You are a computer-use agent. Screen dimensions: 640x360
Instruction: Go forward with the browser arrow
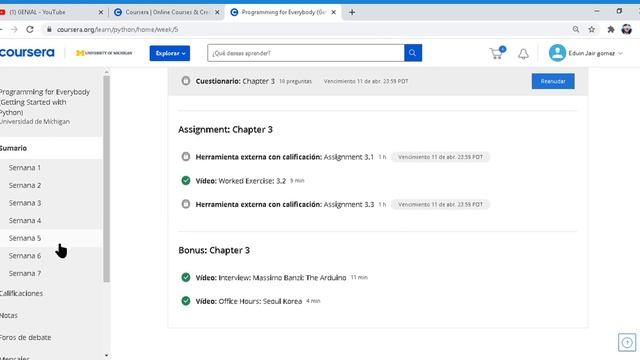coord(14,29)
